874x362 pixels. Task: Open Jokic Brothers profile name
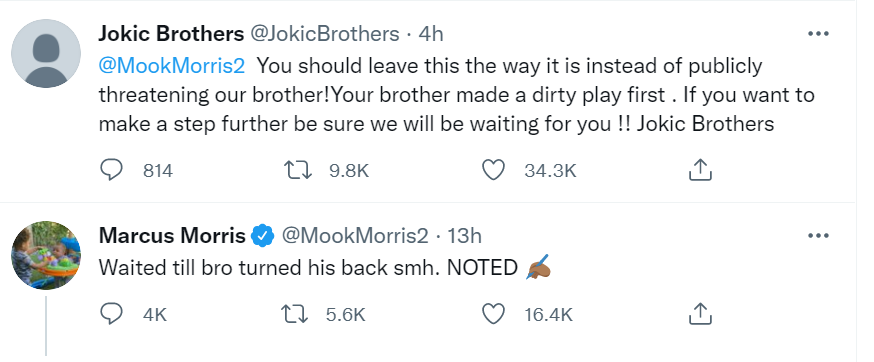[x=171, y=34]
